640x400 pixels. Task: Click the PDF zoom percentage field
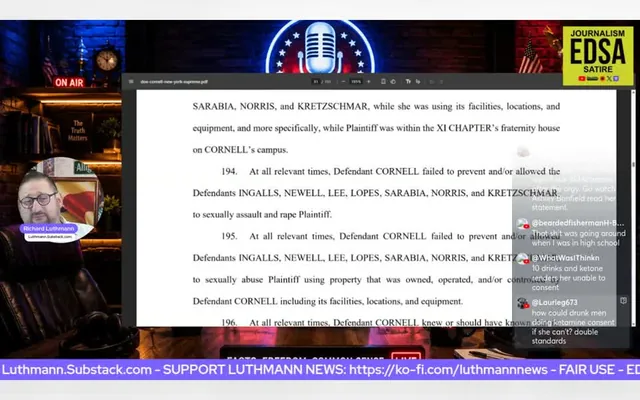pos(356,82)
